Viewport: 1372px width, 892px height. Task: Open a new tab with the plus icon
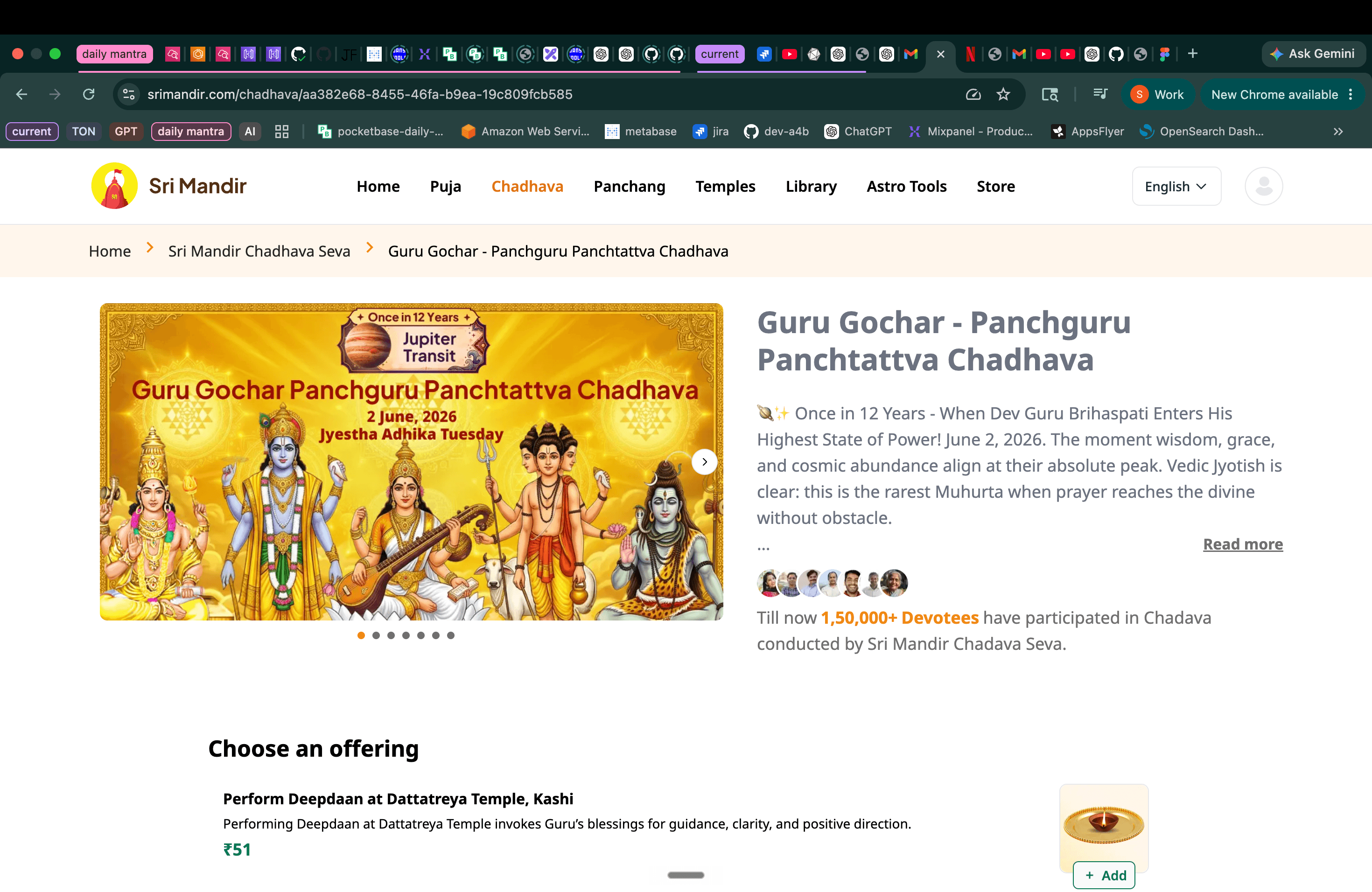coord(1193,54)
